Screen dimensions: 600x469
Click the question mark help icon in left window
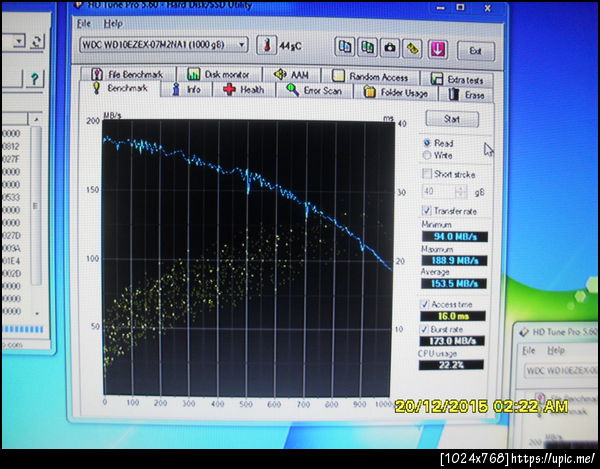34,79
